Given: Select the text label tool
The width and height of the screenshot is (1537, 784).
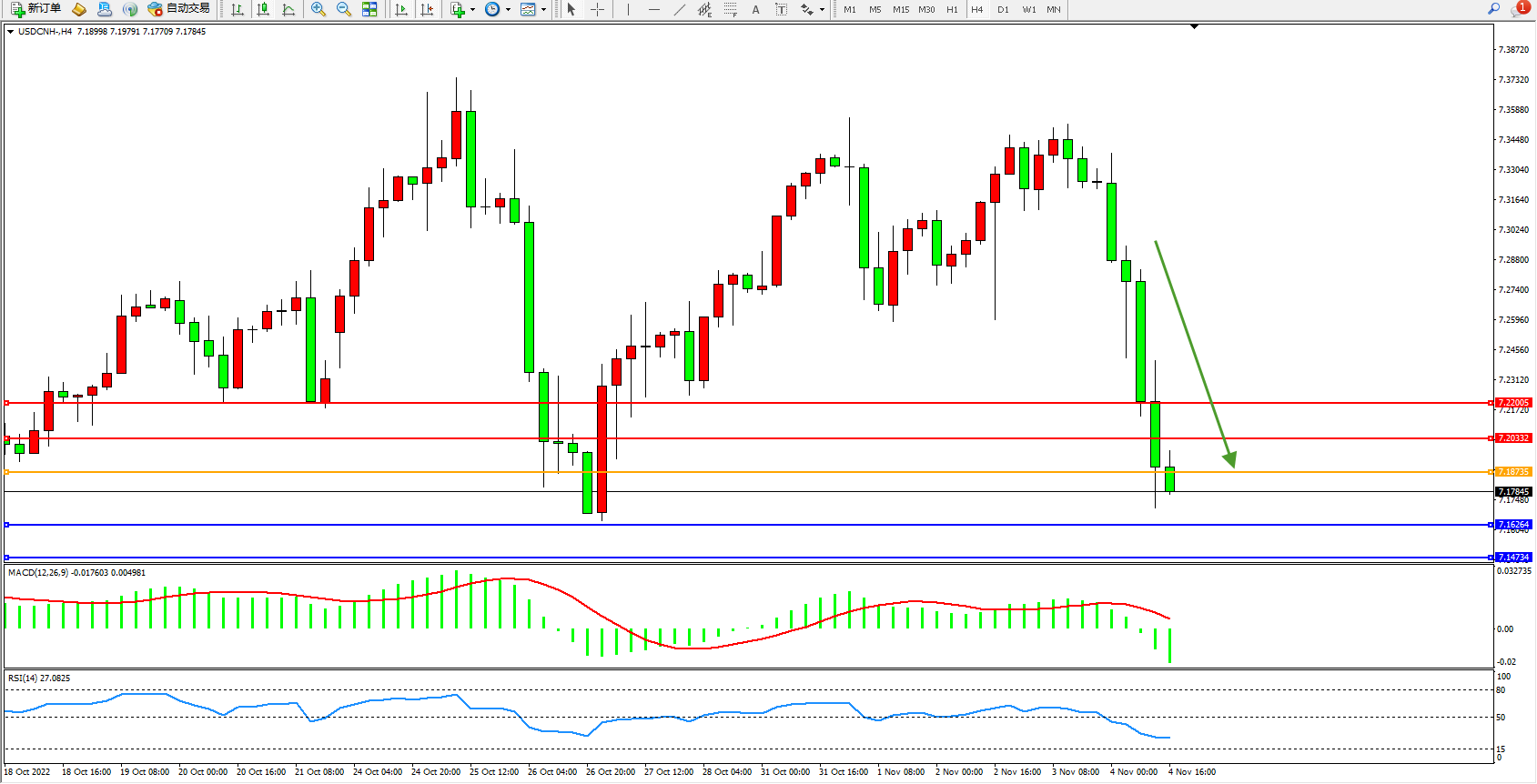Looking at the screenshot, I should (781, 9).
